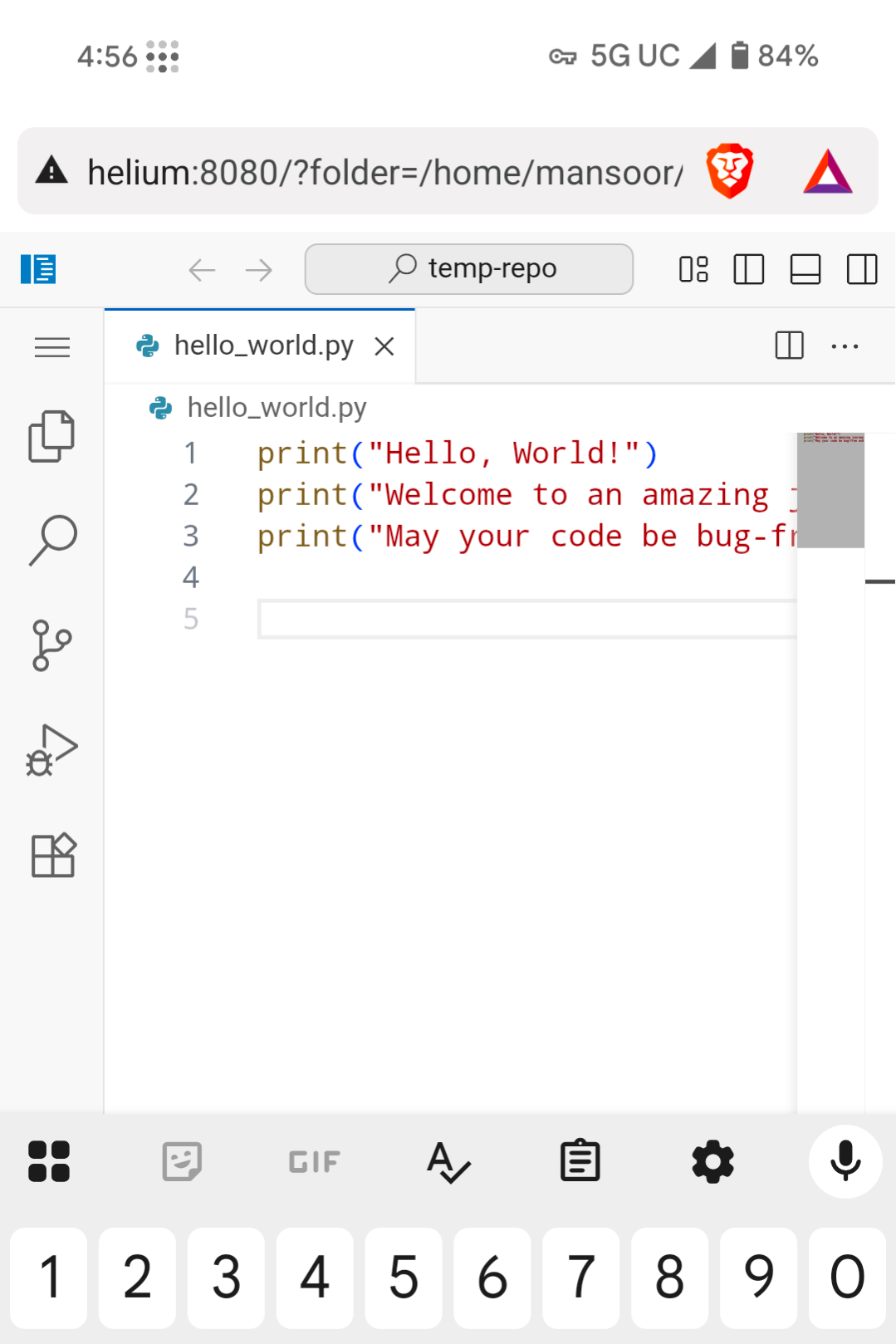
Task: Place cursor in the "Welcome to an amazing" line
Action: (526, 495)
